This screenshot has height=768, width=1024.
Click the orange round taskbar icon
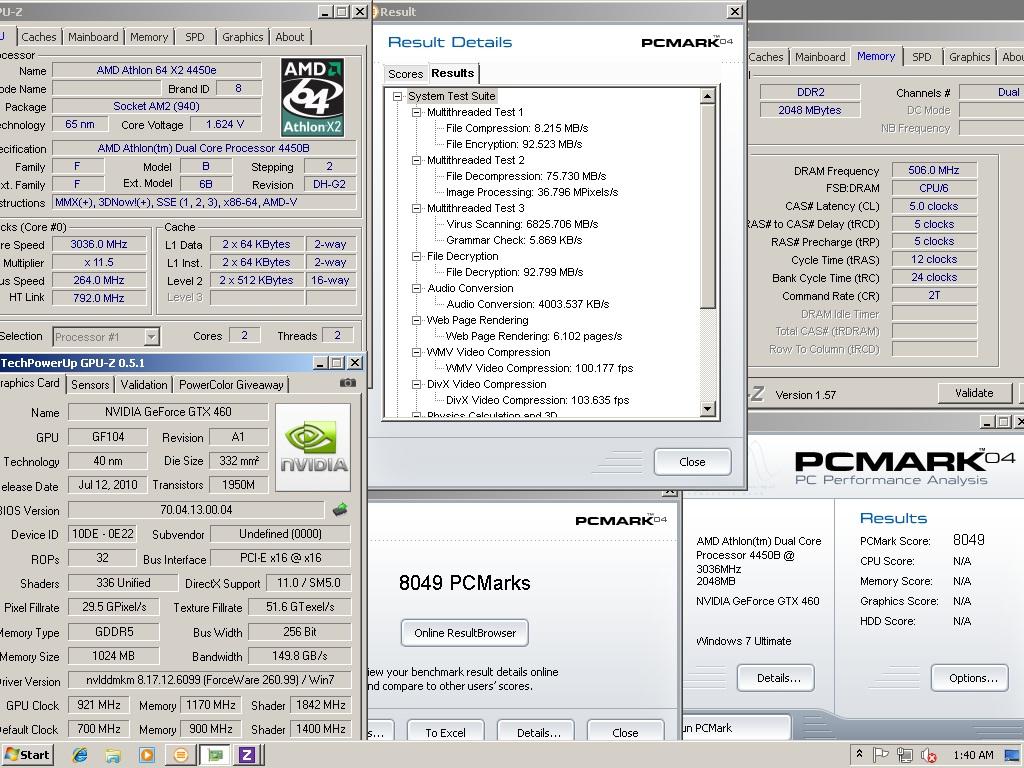click(181, 756)
